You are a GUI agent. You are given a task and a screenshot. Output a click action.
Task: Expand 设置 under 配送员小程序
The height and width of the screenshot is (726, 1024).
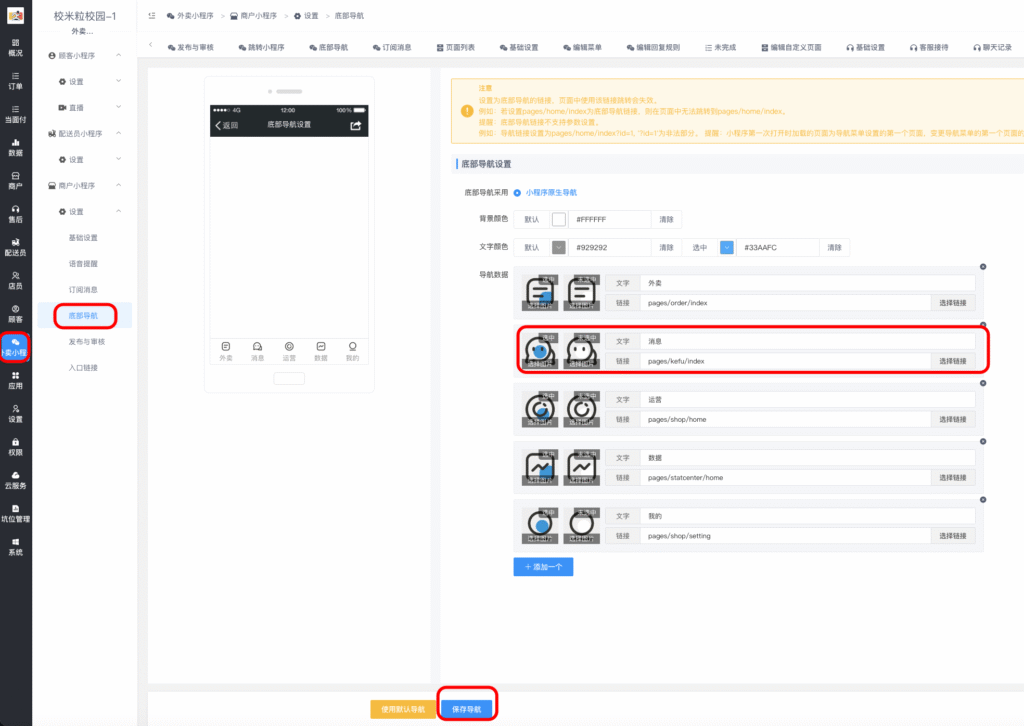click(x=118, y=159)
